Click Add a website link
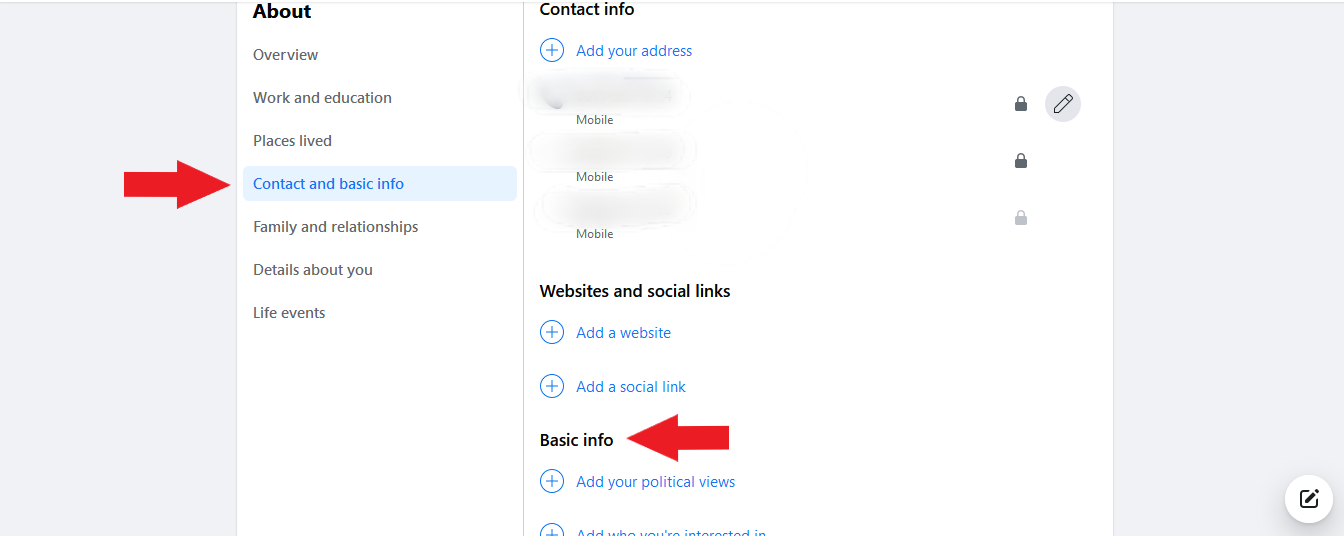The height and width of the screenshot is (536, 1344). pyautogui.click(x=623, y=333)
